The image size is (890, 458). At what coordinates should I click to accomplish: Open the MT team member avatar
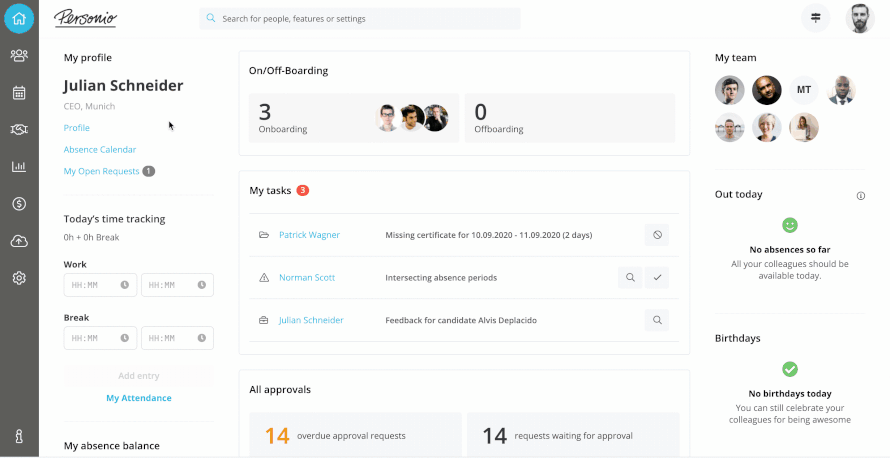point(804,90)
